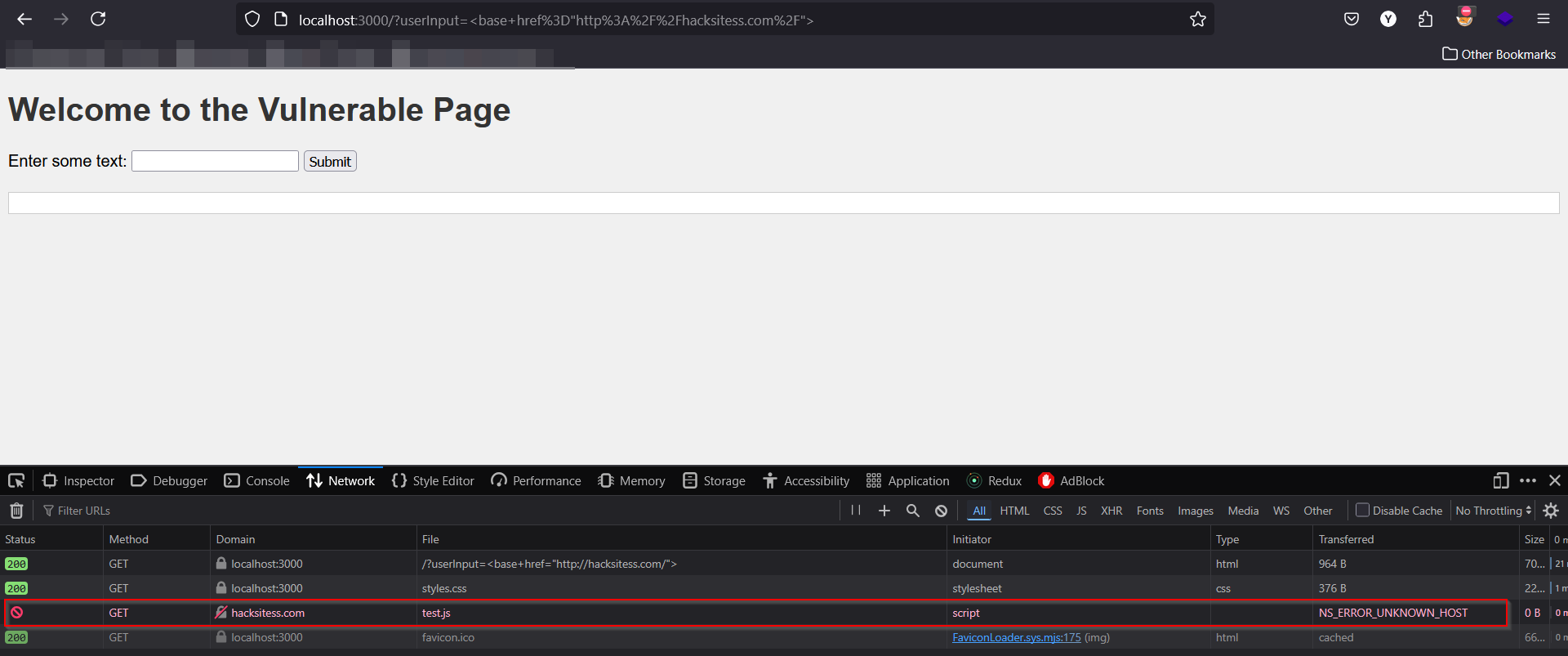
Task: Switch to the Memory tab
Action: [631, 480]
